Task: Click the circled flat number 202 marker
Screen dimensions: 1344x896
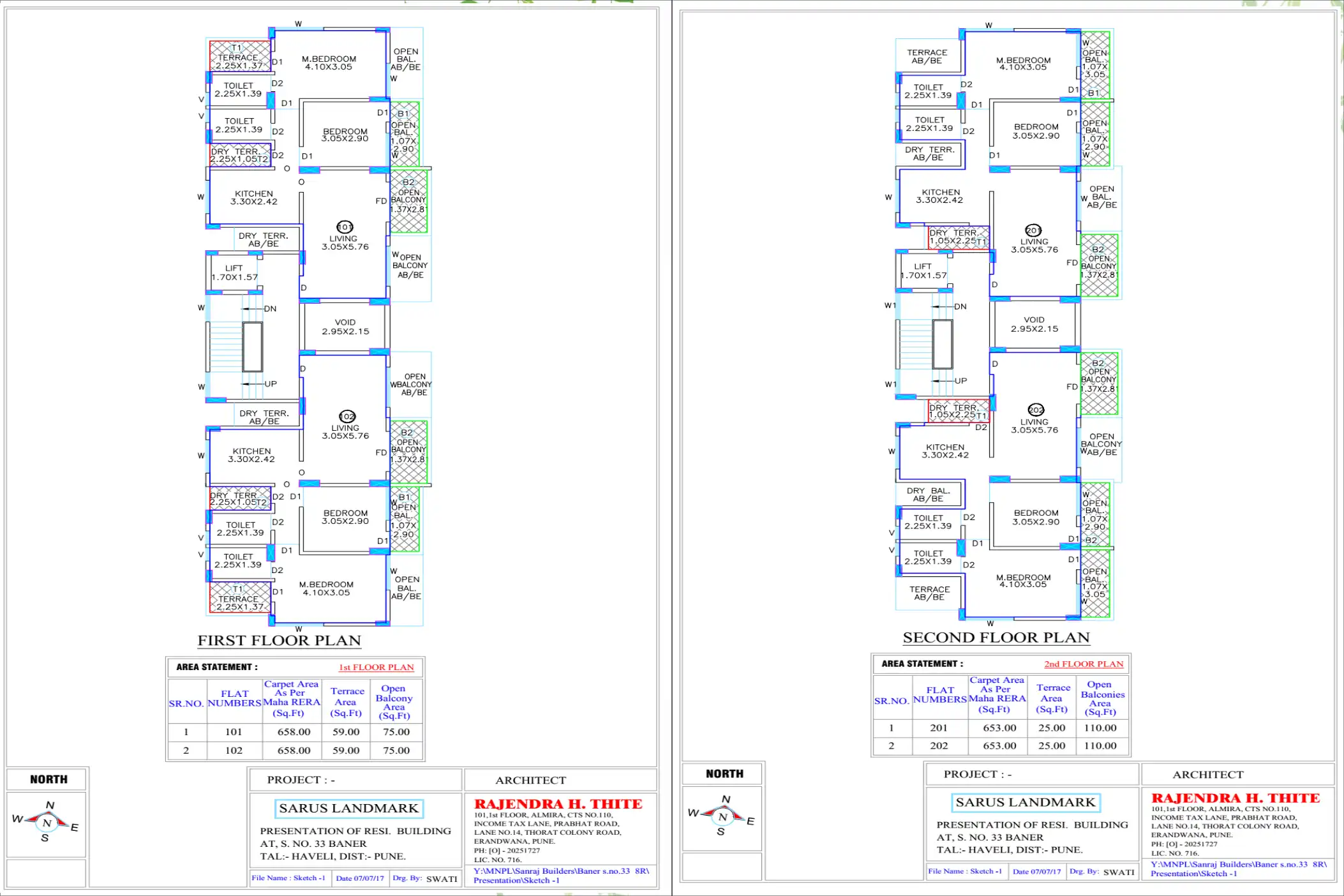Action: pos(1035,411)
